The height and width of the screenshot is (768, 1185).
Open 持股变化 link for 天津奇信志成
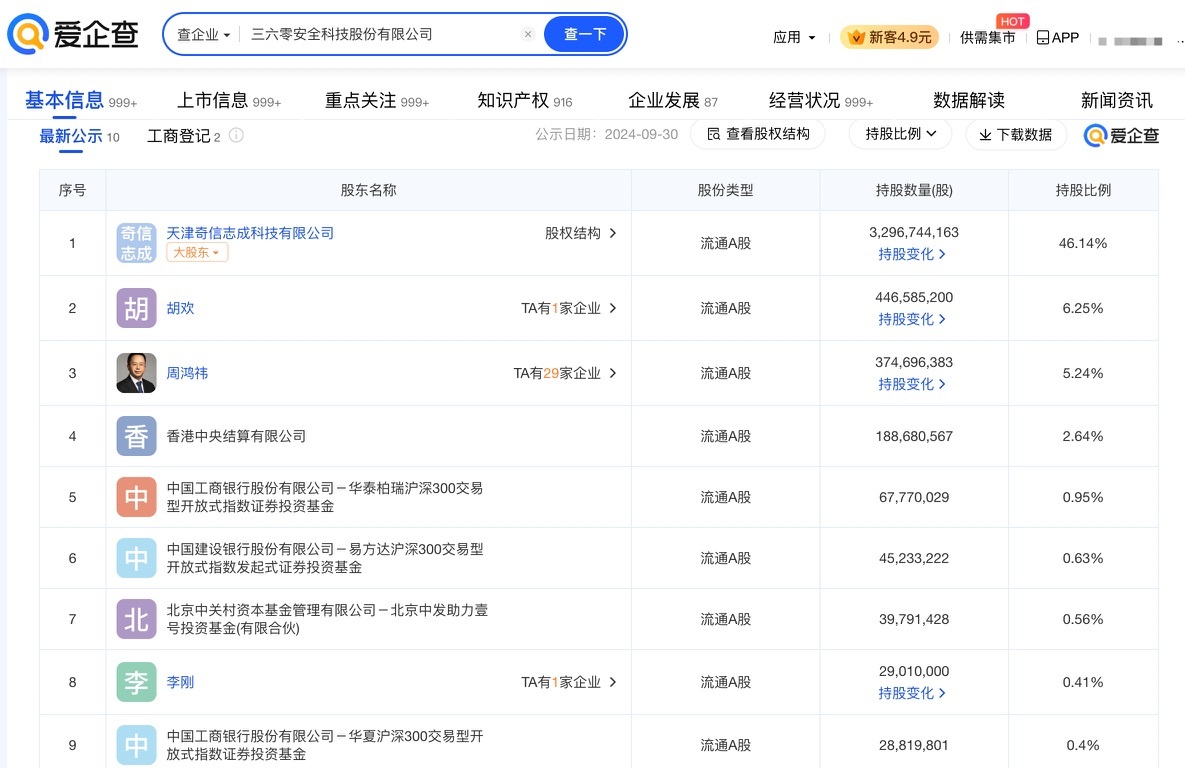(x=913, y=254)
